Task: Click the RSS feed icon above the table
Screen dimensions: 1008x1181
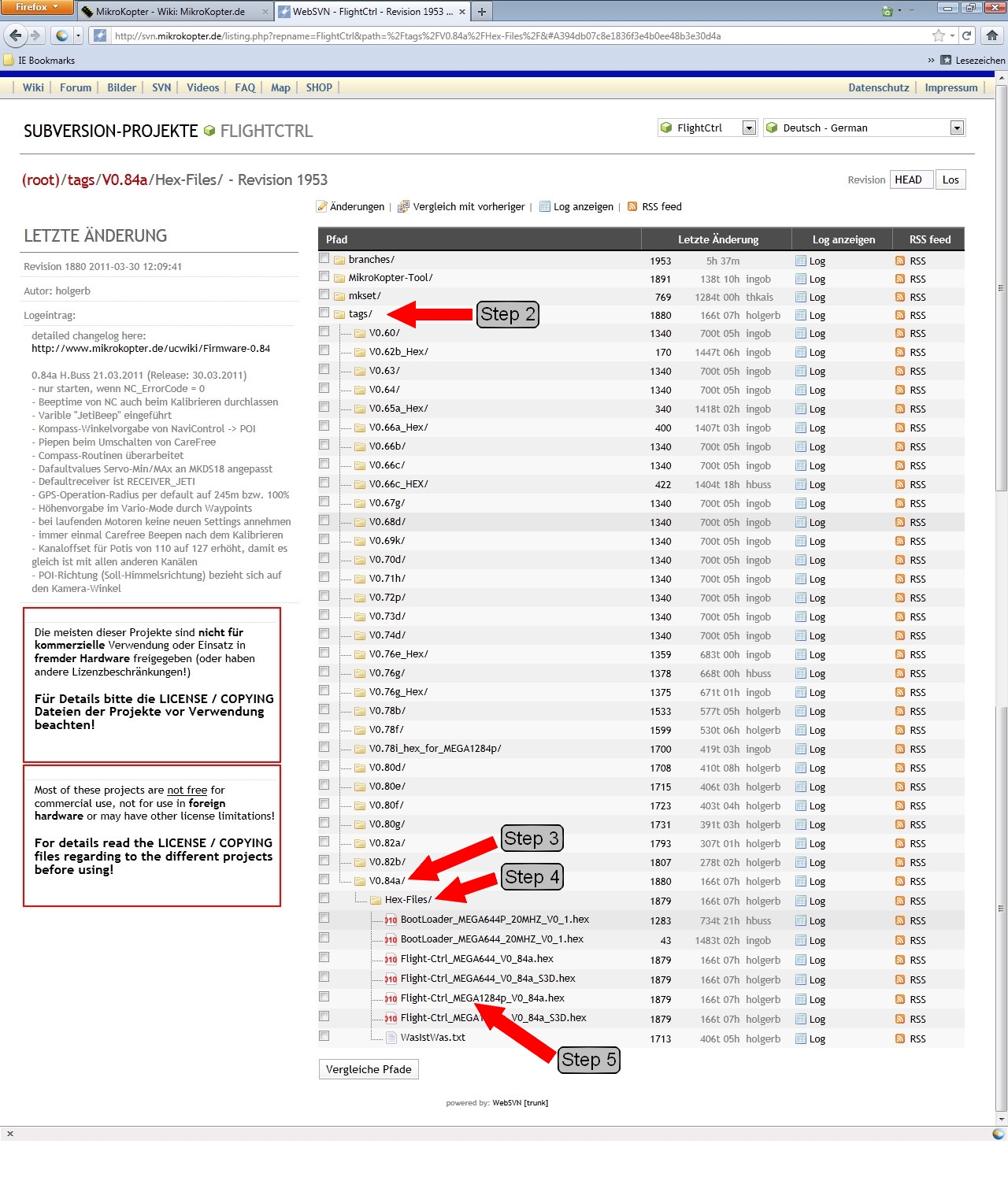Action: (x=632, y=207)
